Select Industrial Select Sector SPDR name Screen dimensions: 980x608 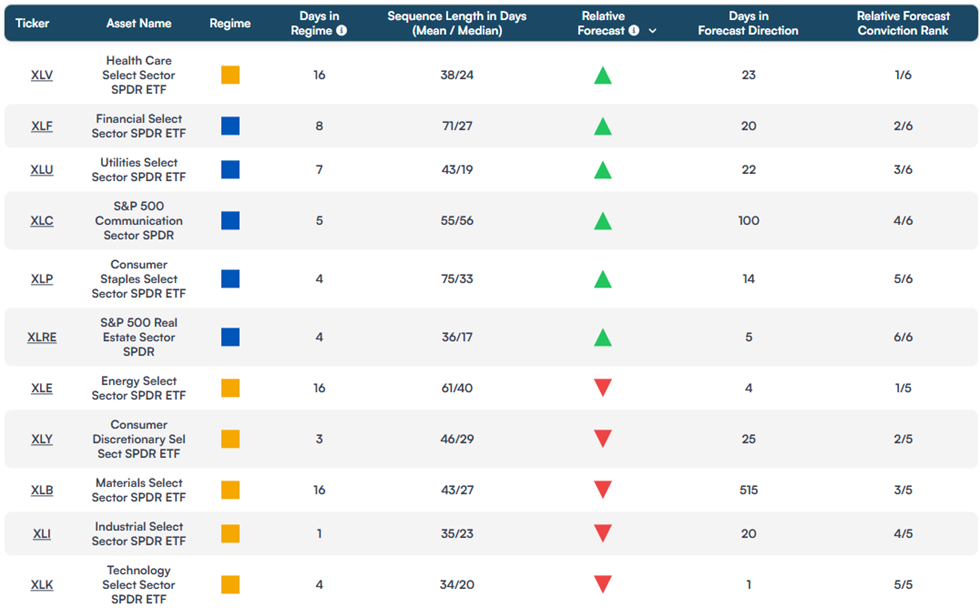coord(139,534)
